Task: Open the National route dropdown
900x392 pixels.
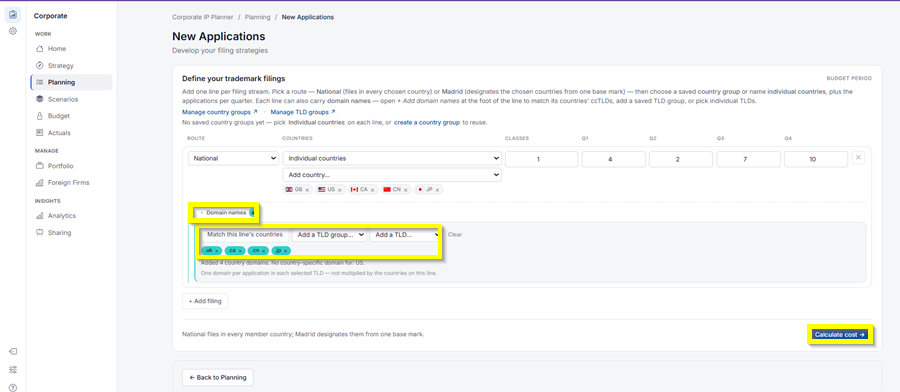Action: [234, 158]
